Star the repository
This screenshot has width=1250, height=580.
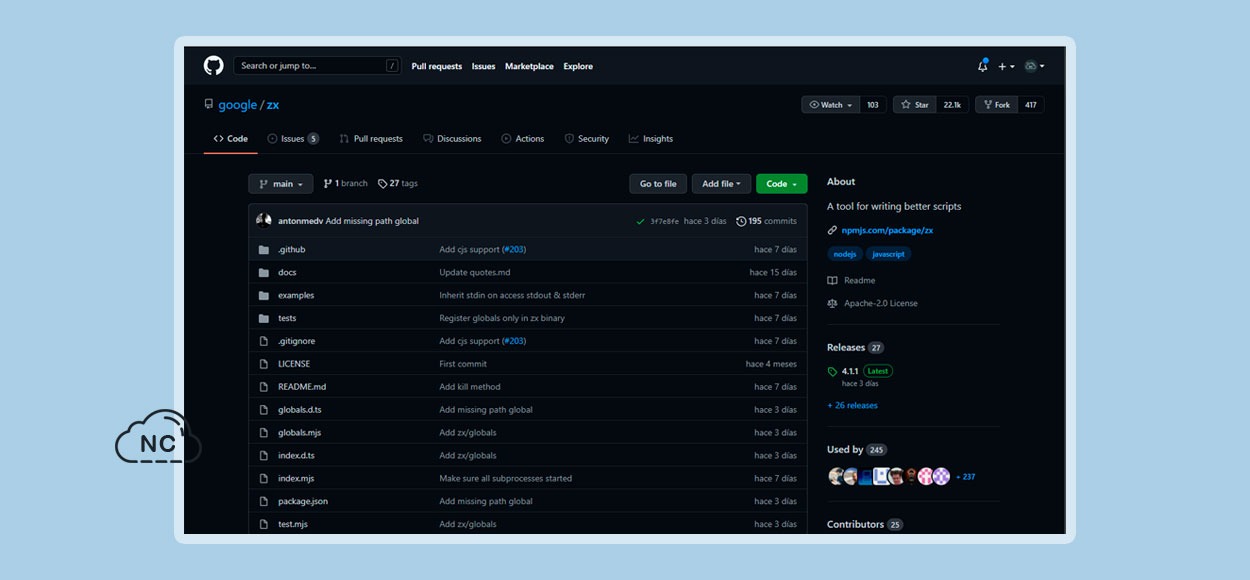pos(915,105)
